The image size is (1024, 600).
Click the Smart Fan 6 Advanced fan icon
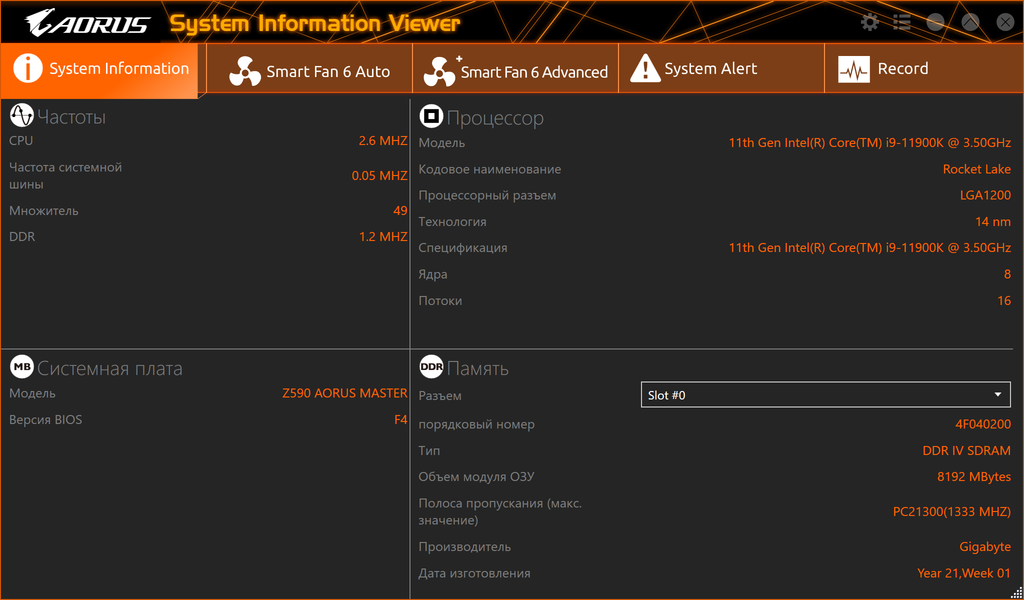440,71
